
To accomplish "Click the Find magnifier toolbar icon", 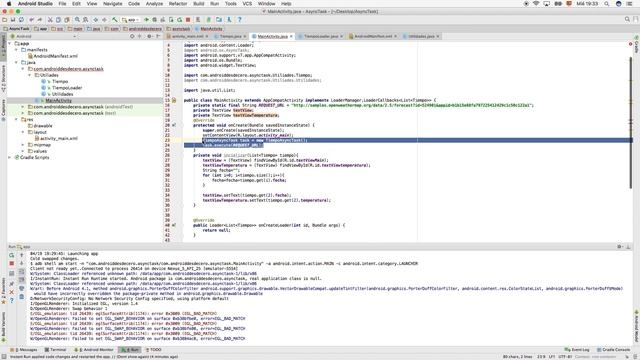I will coord(77,19).
